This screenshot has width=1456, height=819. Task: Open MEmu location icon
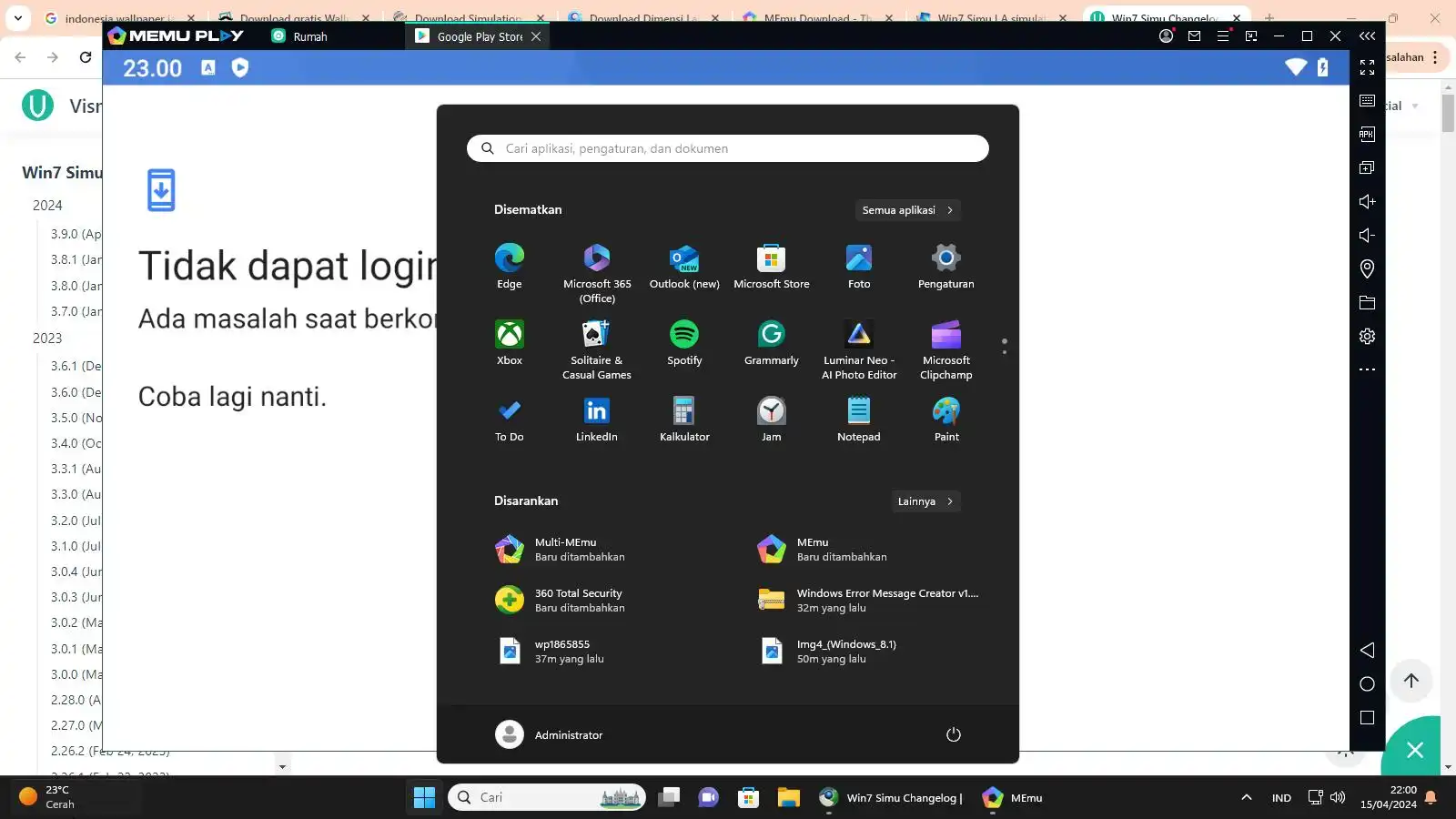click(x=1367, y=268)
